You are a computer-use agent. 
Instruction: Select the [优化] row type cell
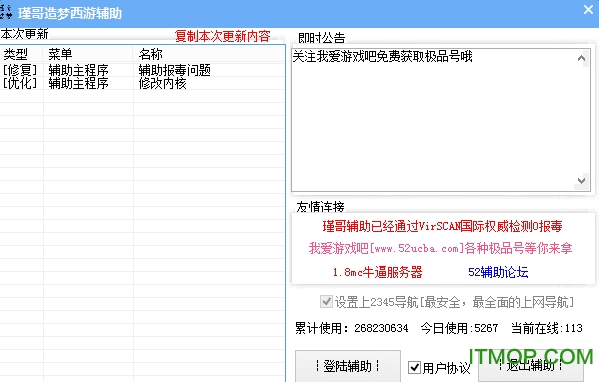20,83
